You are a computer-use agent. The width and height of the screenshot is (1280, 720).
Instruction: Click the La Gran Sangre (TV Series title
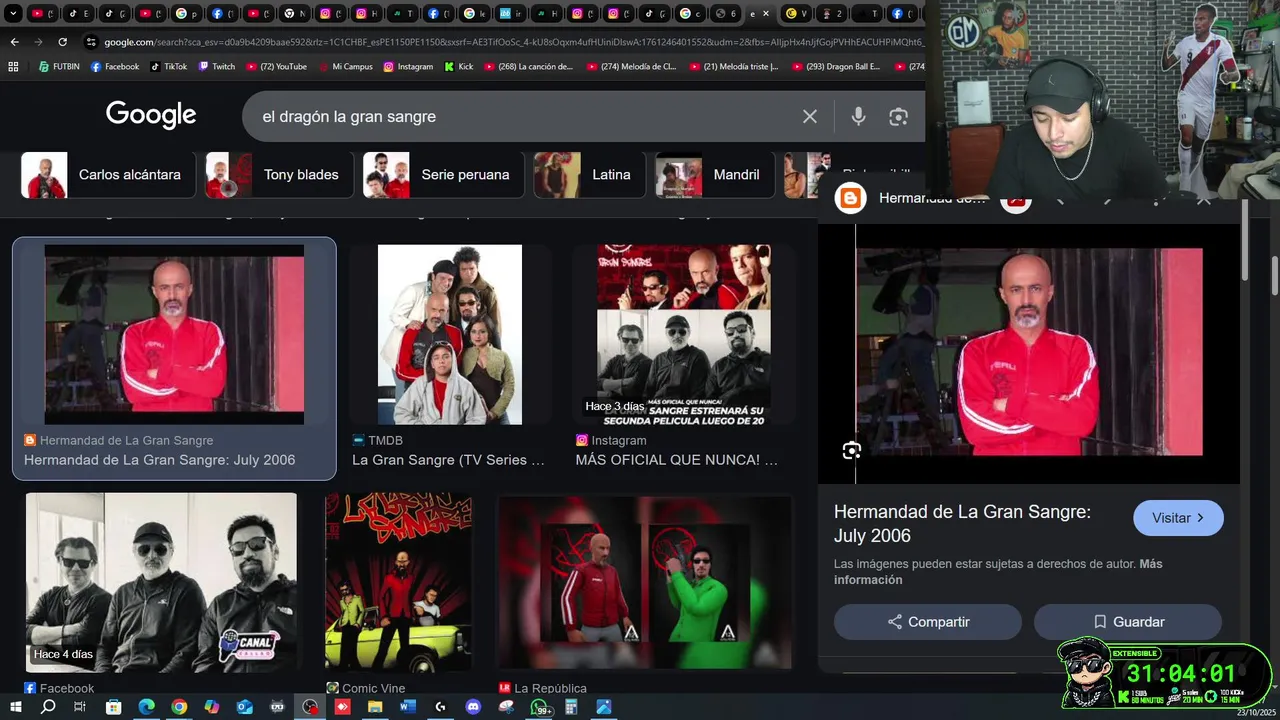[448, 461]
